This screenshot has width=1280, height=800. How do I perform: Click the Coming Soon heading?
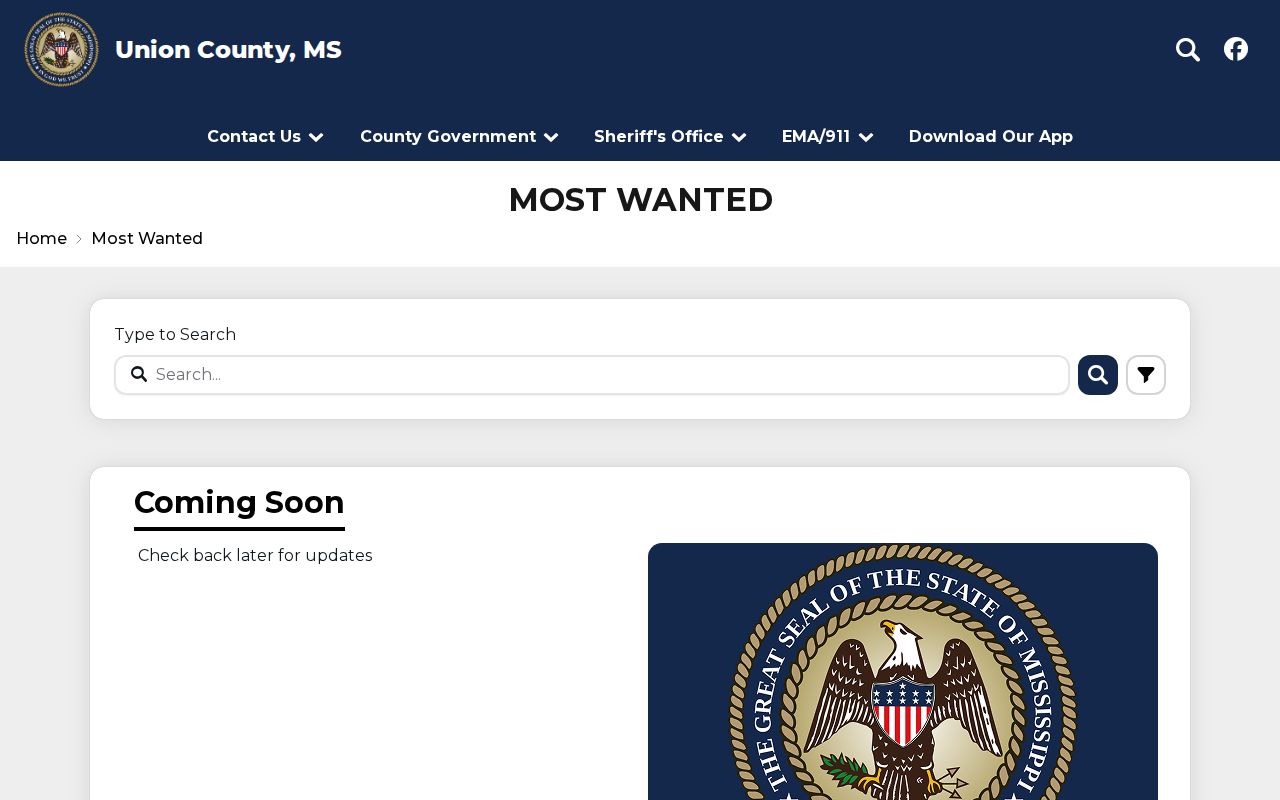[x=239, y=502]
